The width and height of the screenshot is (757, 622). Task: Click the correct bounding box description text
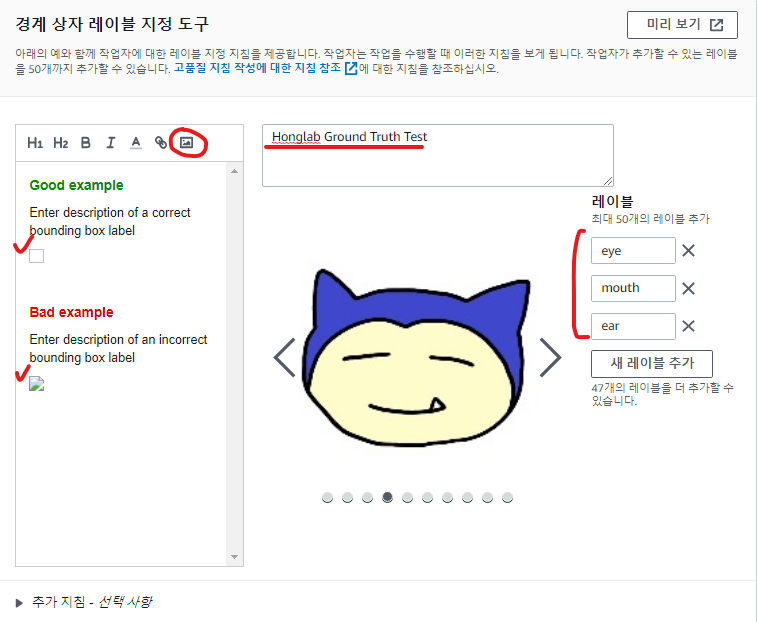point(110,222)
